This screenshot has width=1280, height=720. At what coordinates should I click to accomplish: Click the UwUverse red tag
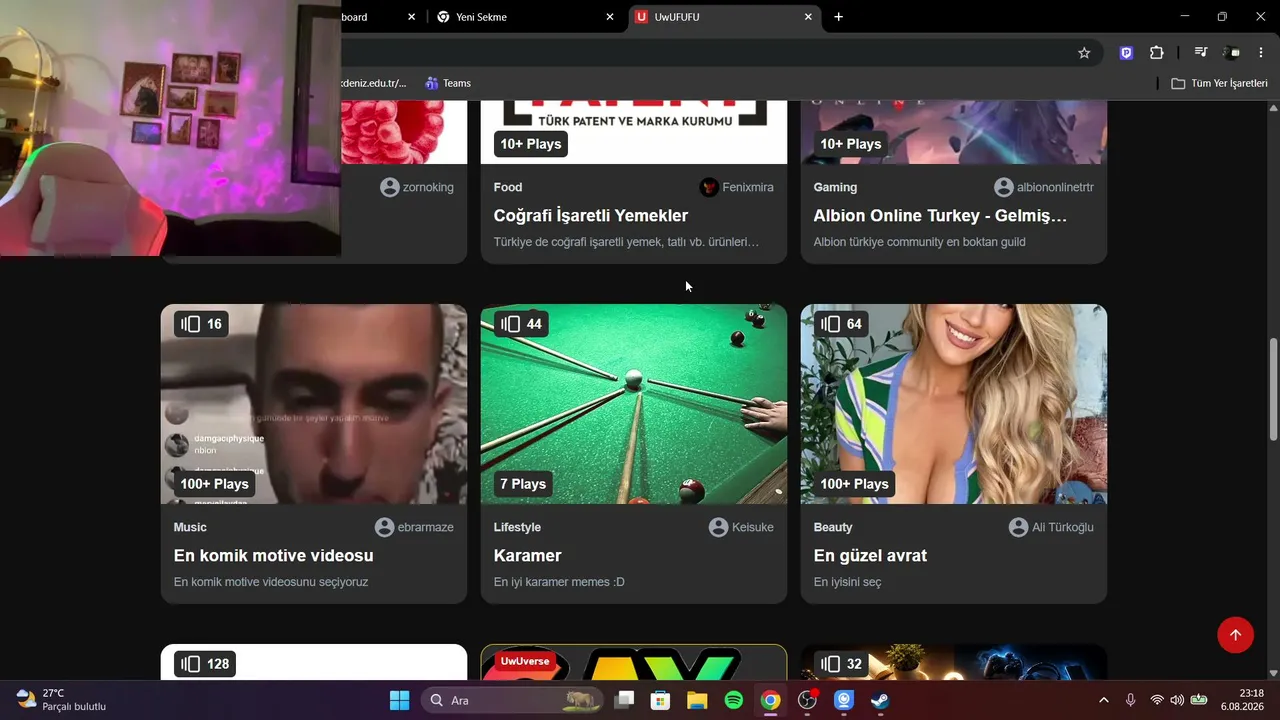tap(525, 661)
